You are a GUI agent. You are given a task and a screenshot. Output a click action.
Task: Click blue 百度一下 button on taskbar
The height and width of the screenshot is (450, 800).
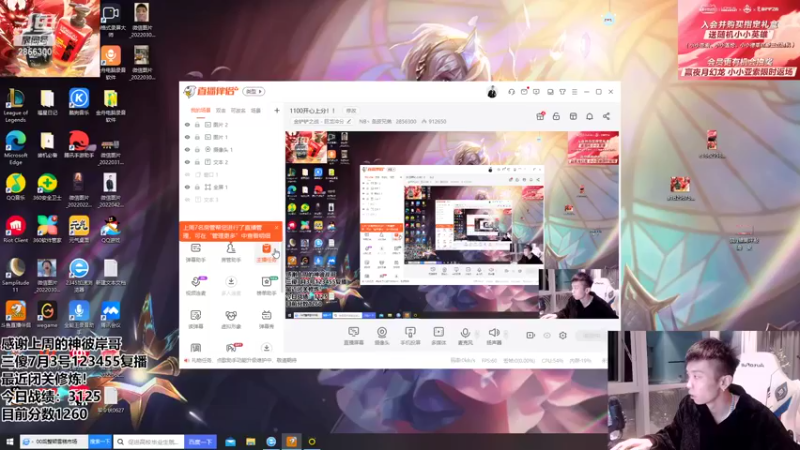click(x=201, y=441)
